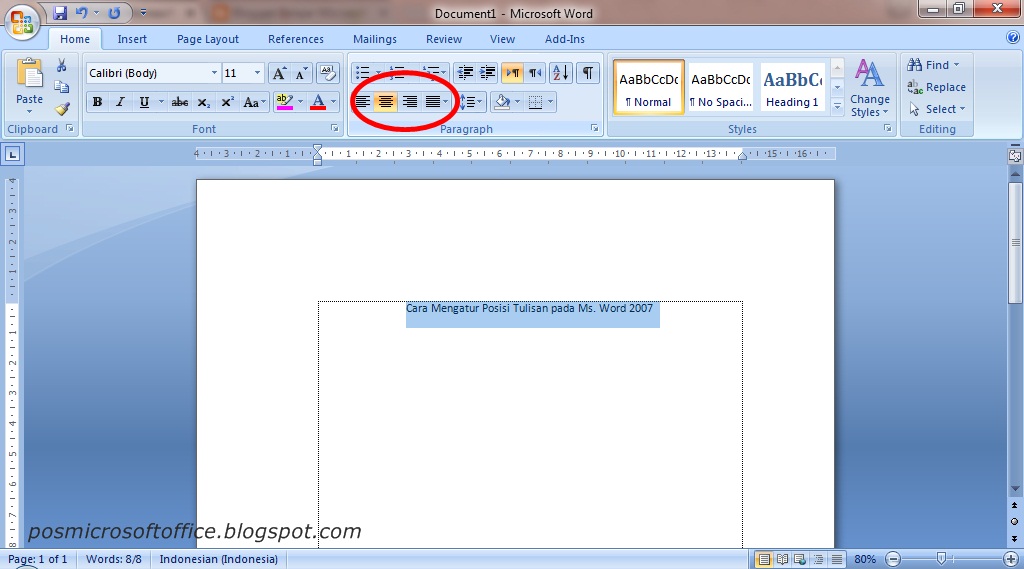Screen dimensions: 1024x569
Task: Open the References tab
Action: 296,39
